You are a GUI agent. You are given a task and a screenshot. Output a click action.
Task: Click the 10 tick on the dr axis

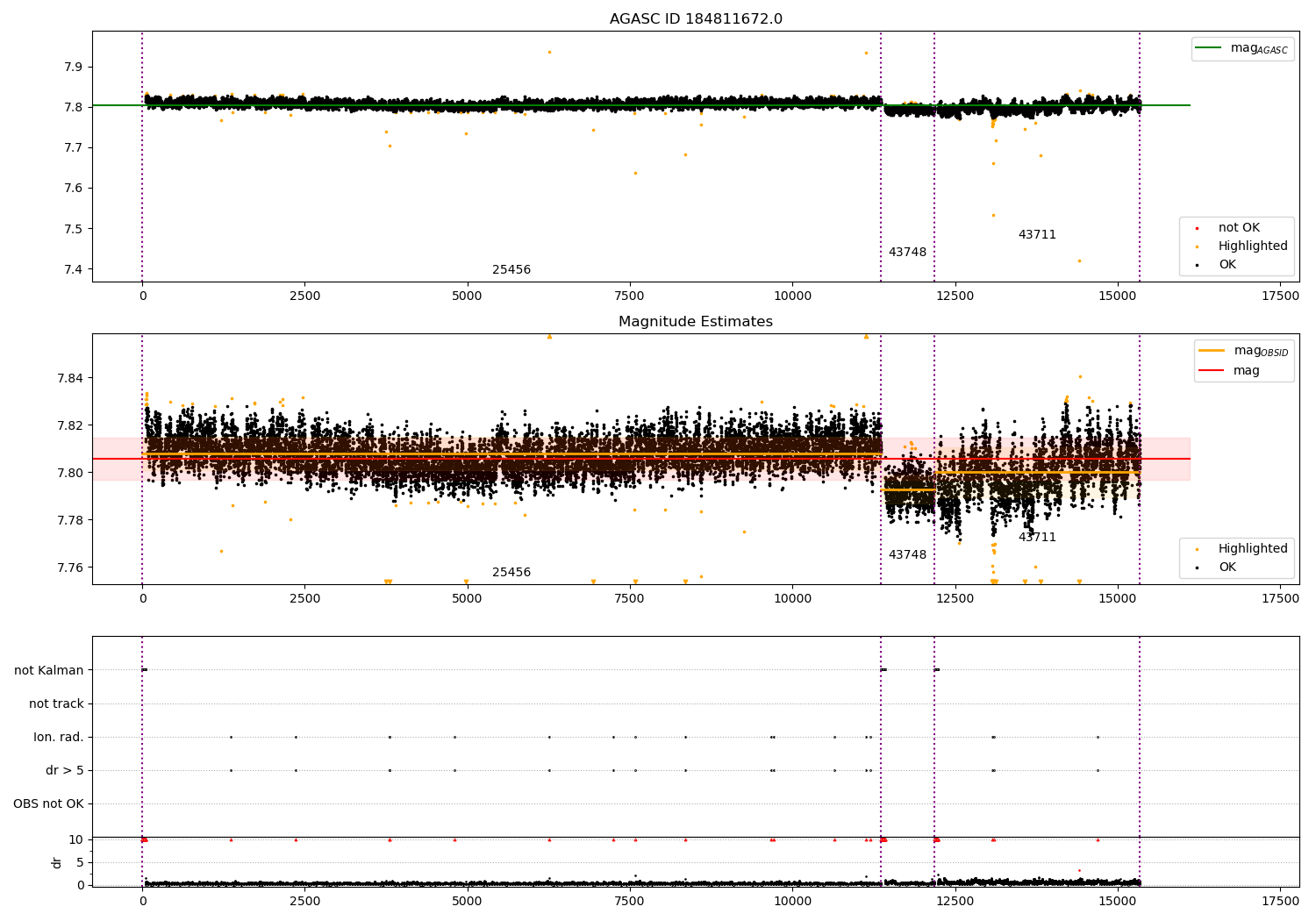(76, 840)
